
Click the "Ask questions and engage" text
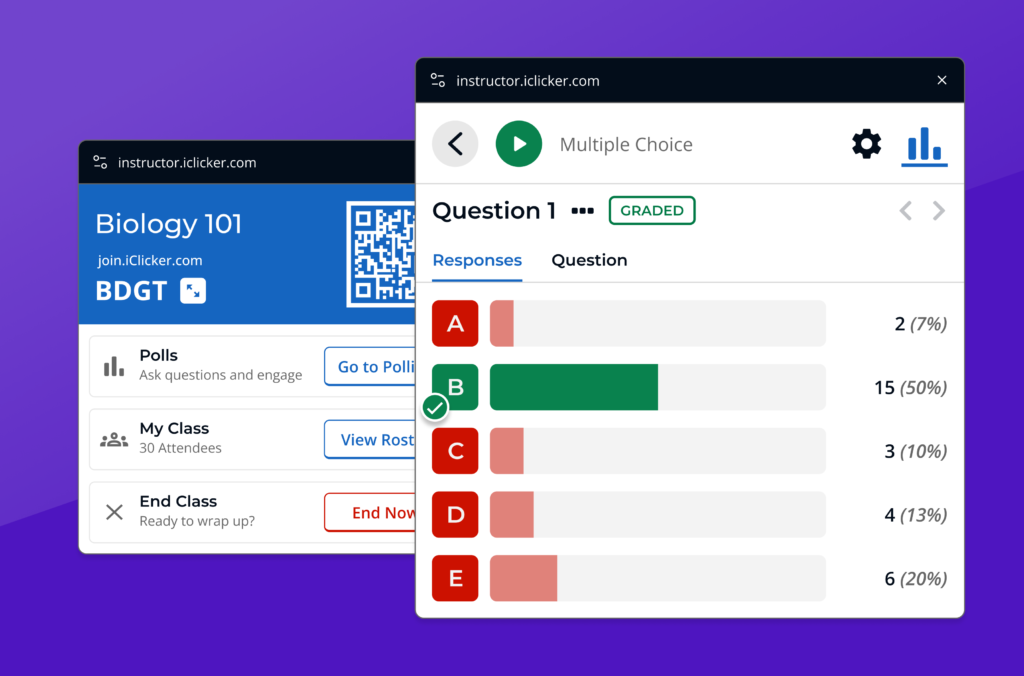pos(221,375)
